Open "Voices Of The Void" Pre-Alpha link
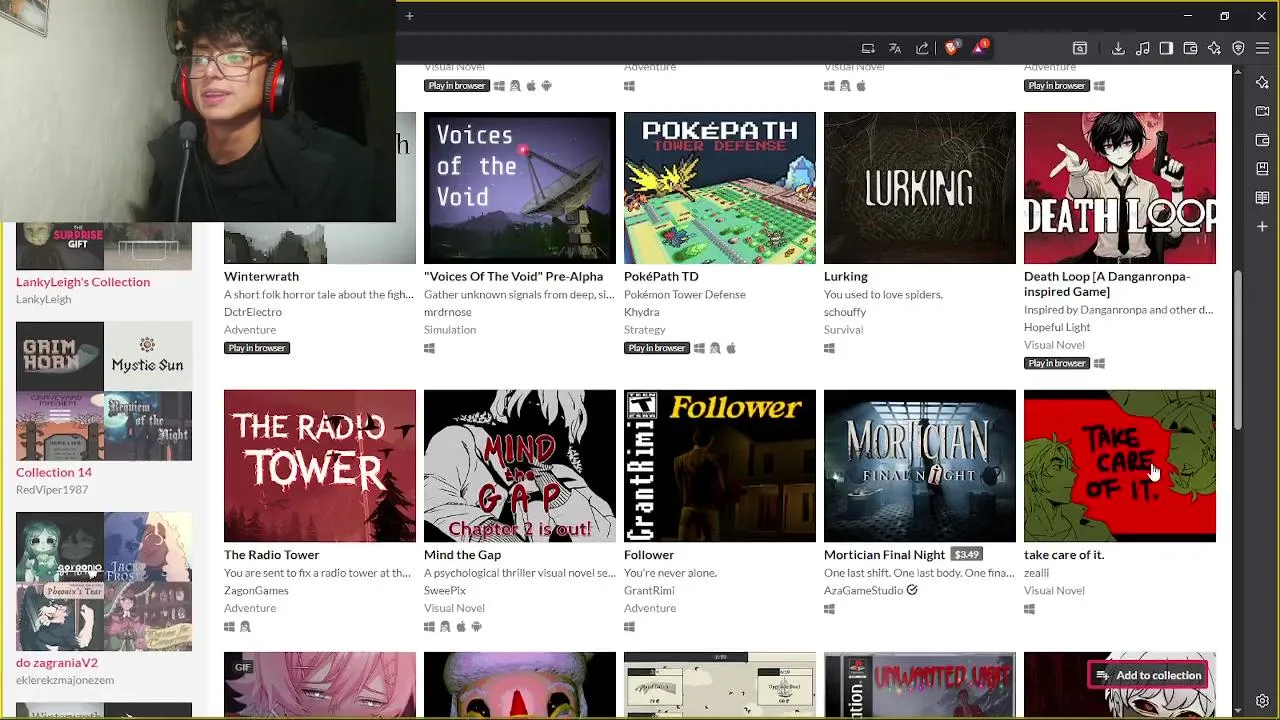Screen dimensions: 1280x720 click(x=513, y=276)
